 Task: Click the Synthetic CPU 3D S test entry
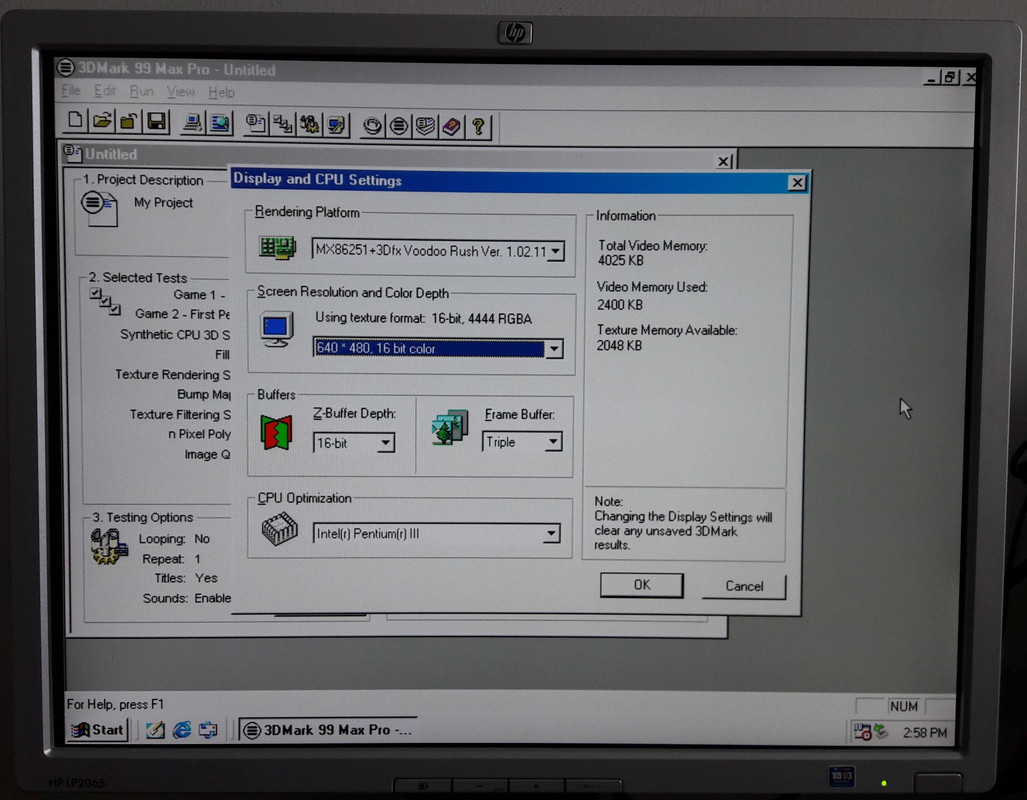point(175,334)
